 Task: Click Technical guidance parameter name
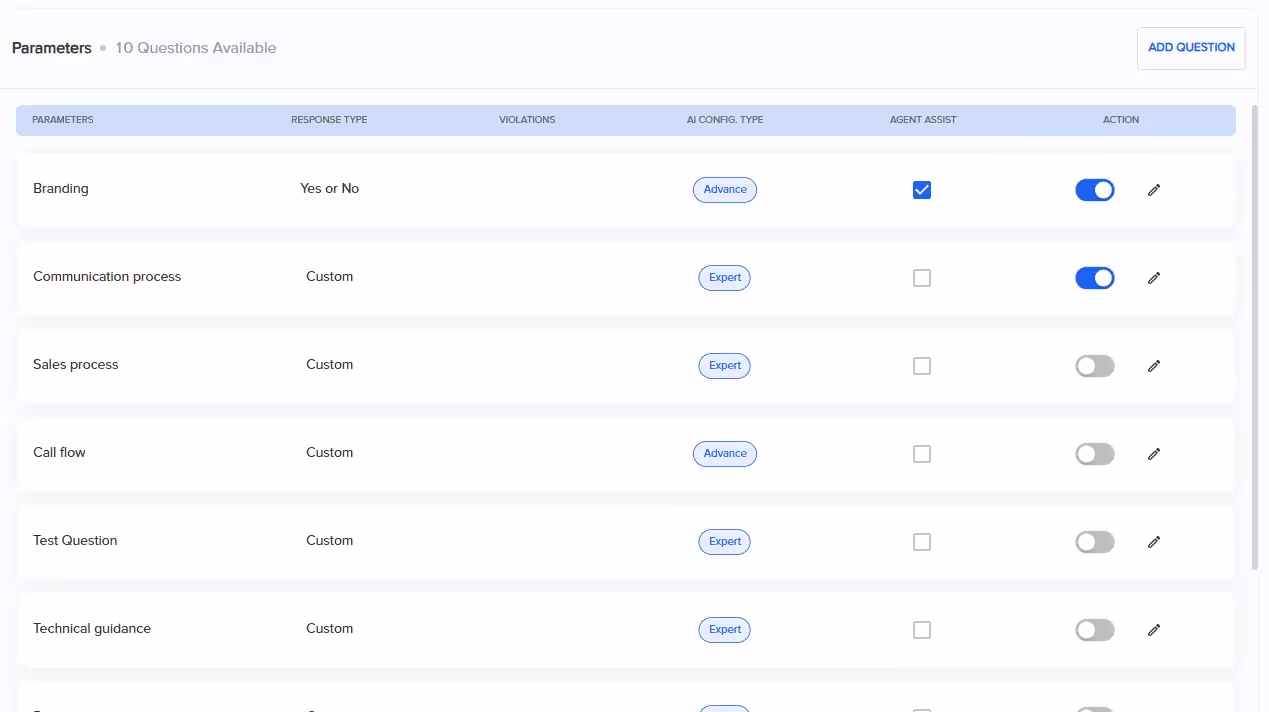(x=92, y=629)
